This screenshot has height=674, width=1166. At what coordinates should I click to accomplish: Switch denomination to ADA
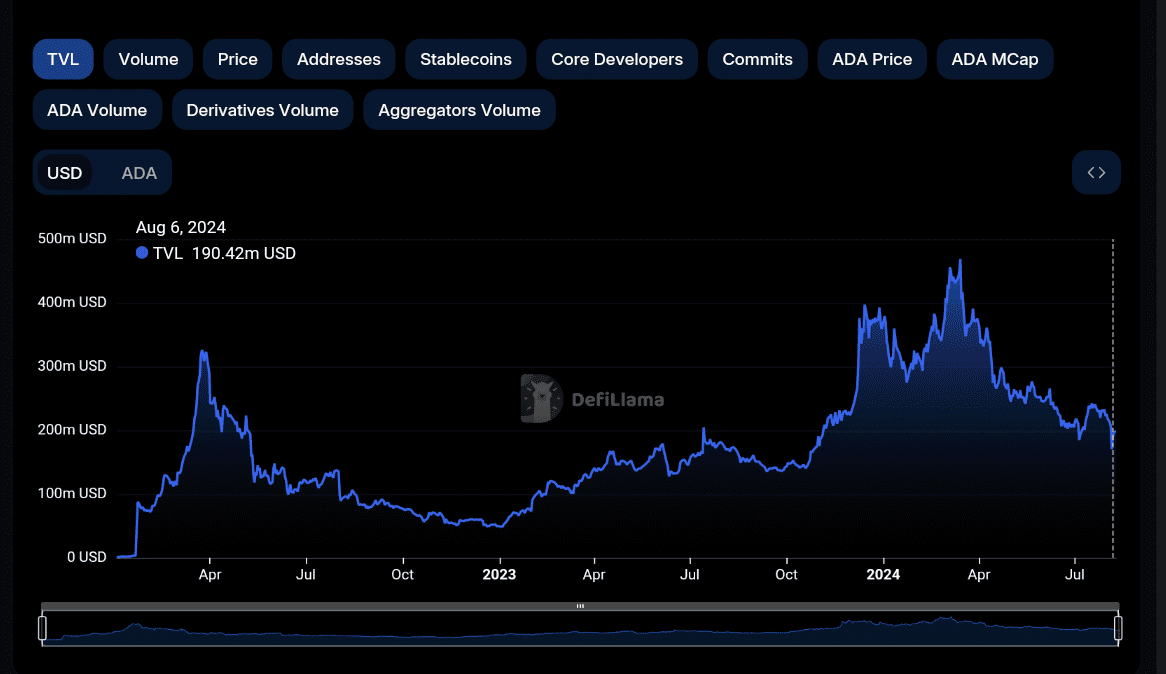139,172
